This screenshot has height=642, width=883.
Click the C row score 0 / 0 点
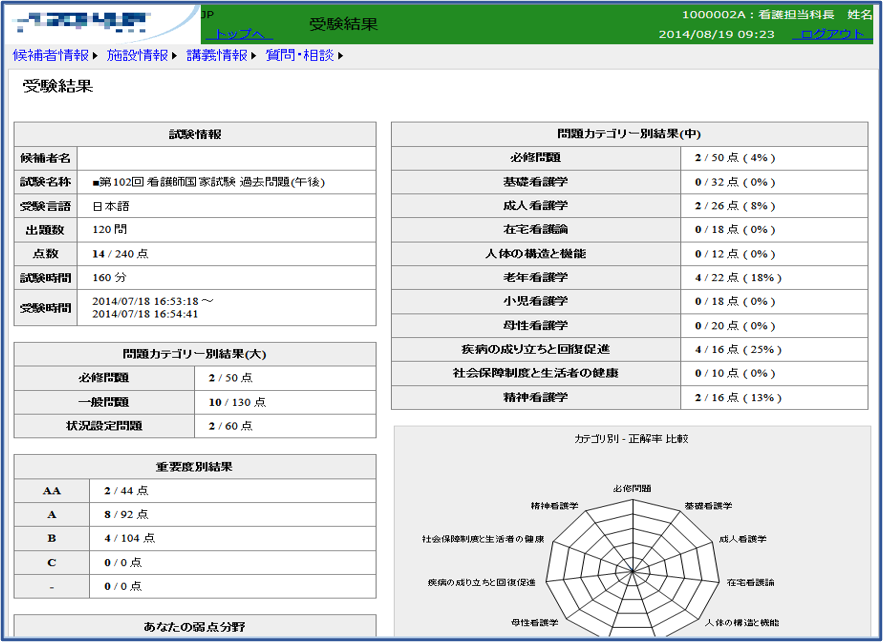coord(123,562)
